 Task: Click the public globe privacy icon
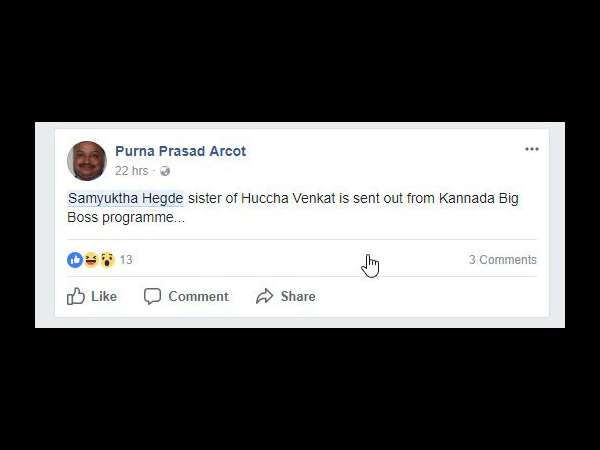coord(165,171)
